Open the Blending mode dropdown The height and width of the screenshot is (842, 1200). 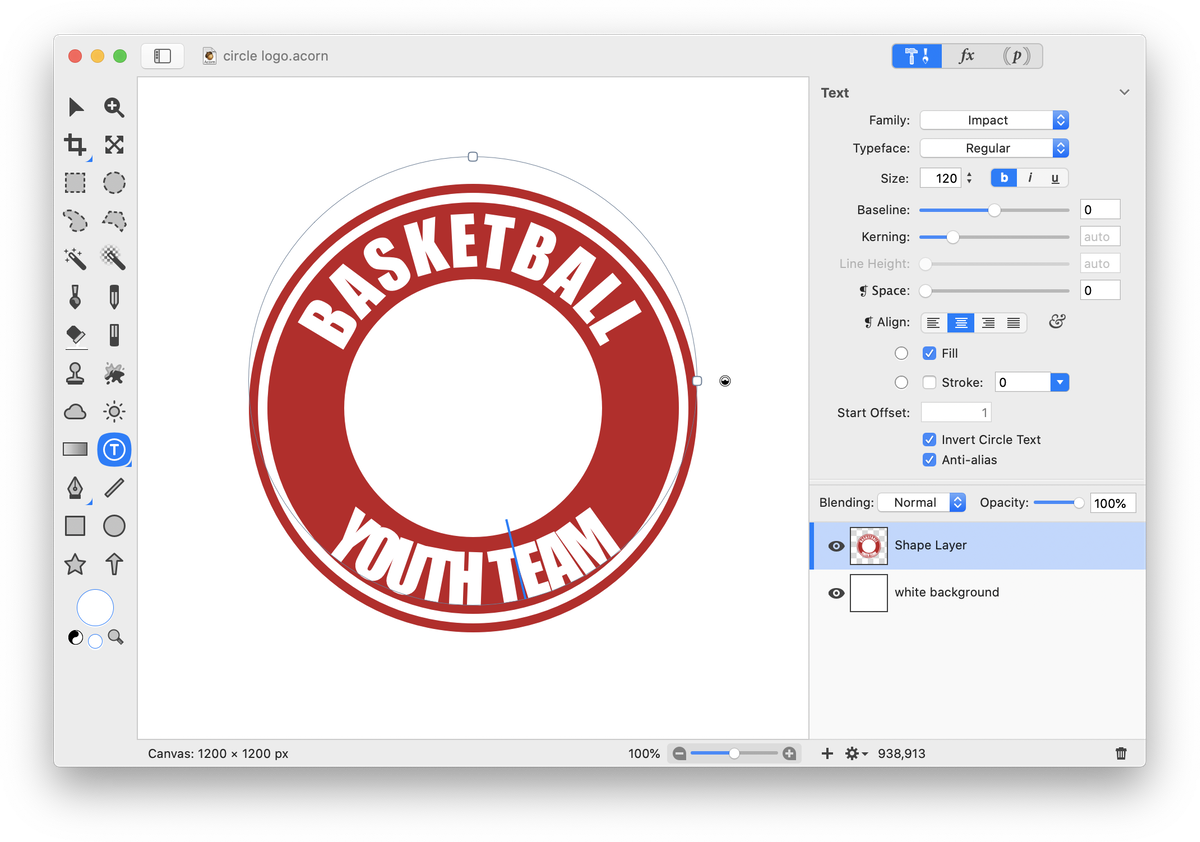pyautogui.click(x=921, y=503)
